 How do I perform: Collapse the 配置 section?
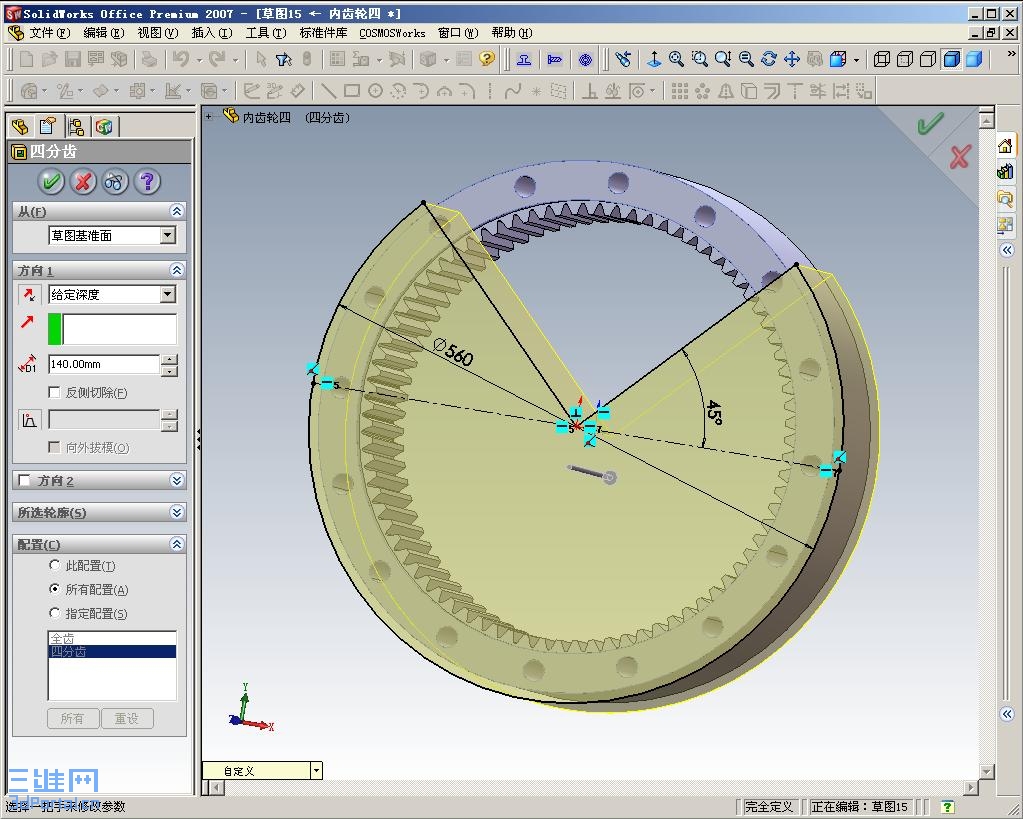tap(177, 544)
